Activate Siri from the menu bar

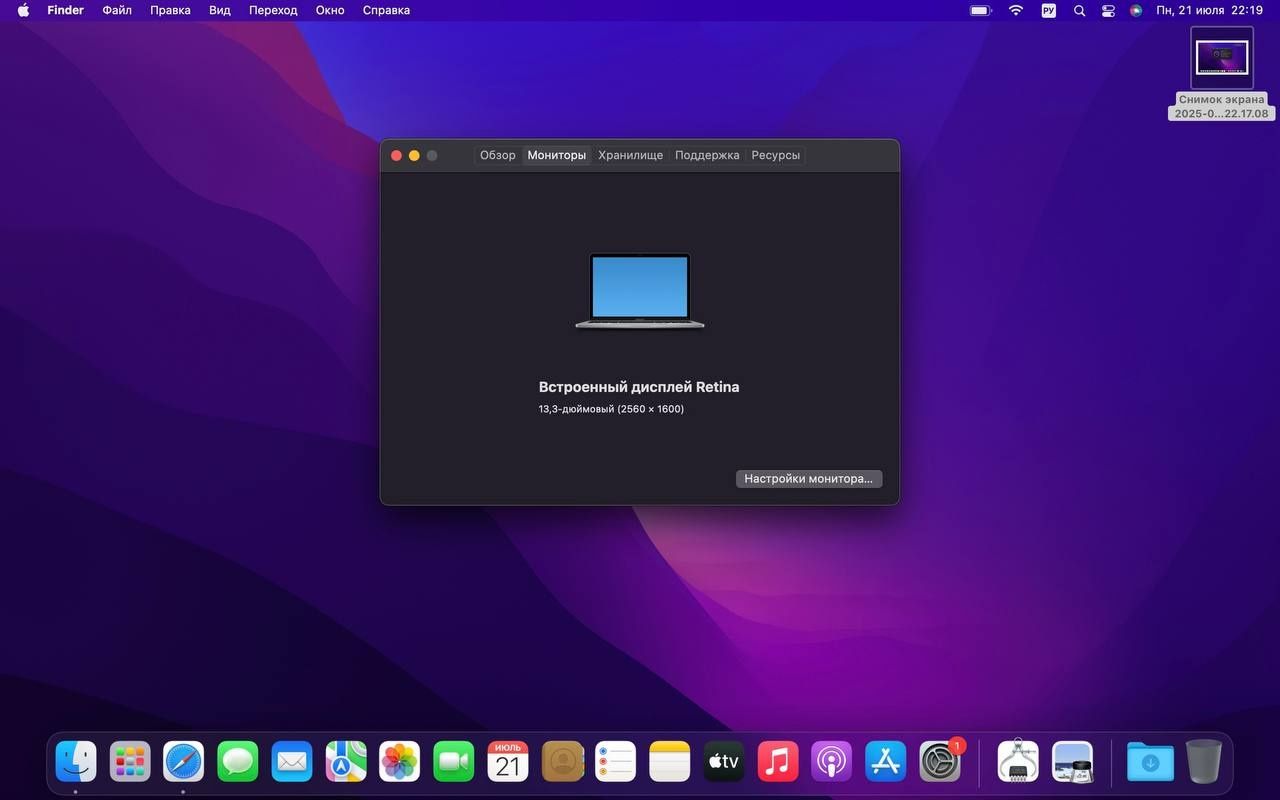click(x=1136, y=10)
